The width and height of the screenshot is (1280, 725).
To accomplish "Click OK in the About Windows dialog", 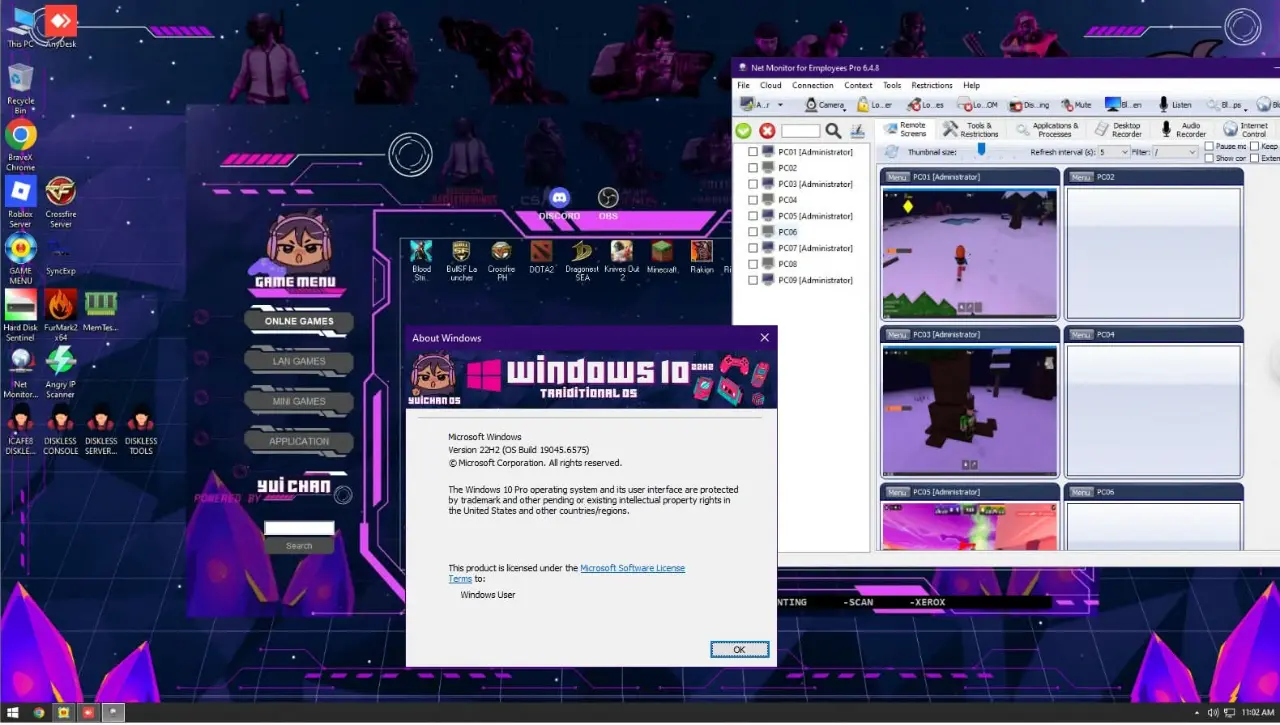I will 739,649.
